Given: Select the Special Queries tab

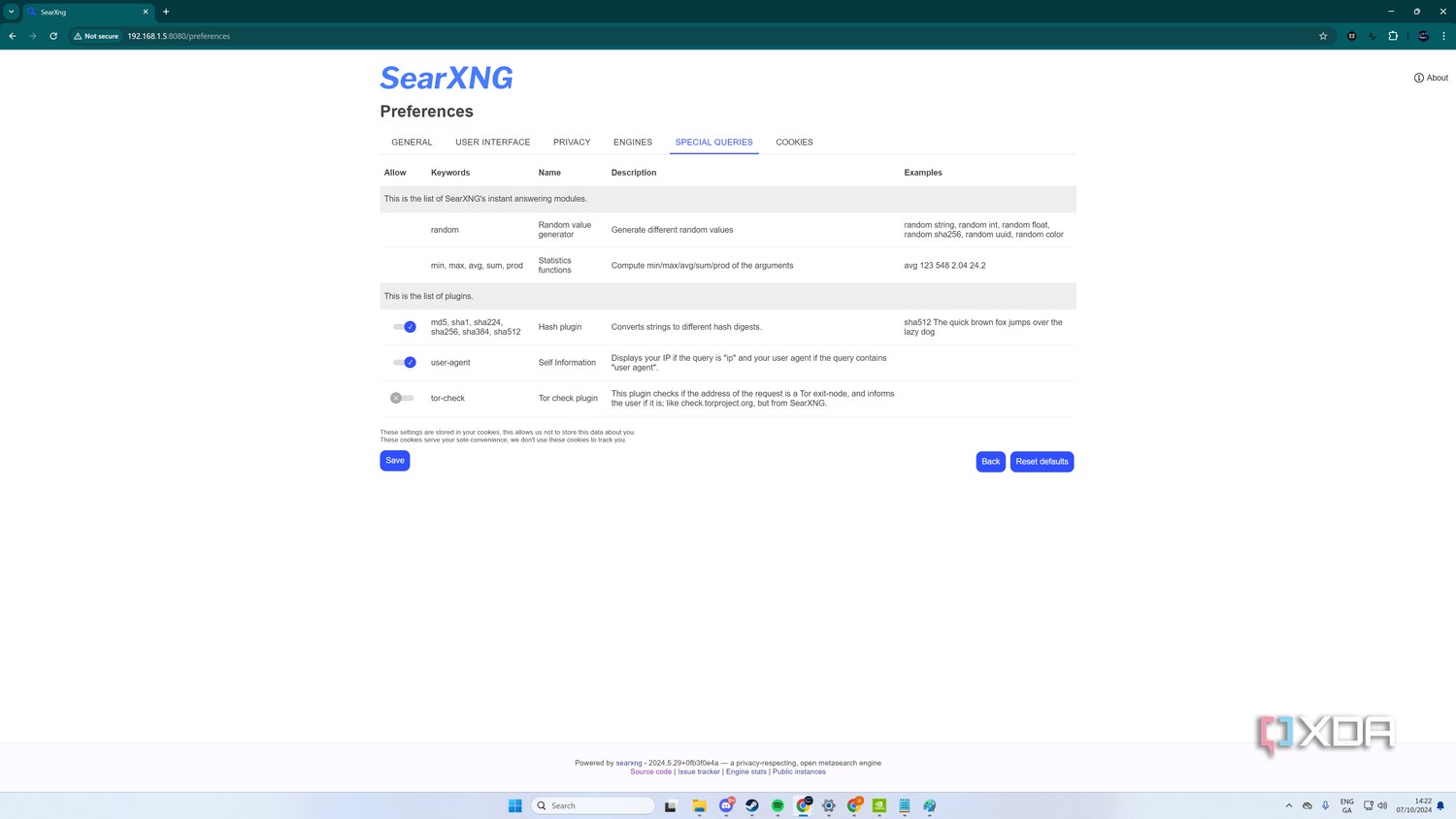Looking at the screenshot, I should point(713,142).
